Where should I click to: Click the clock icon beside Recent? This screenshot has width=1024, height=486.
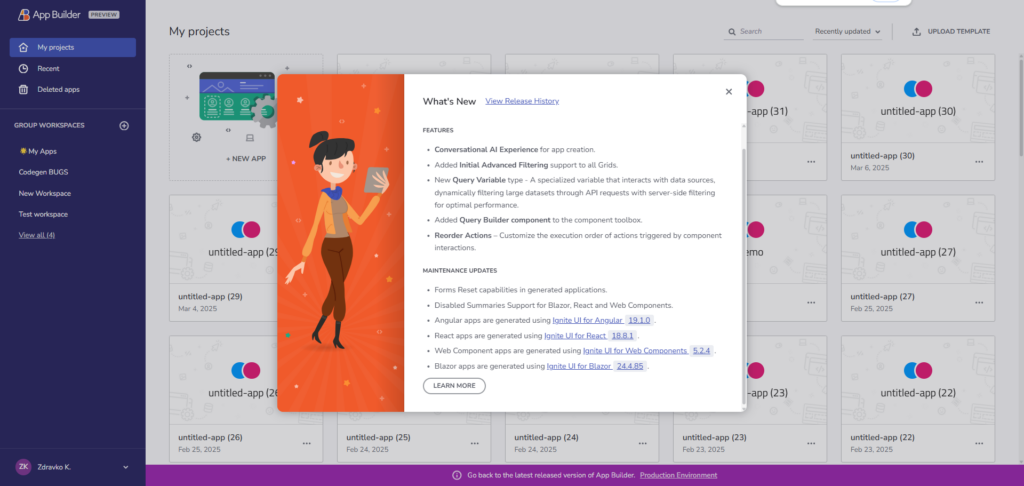click(24, 68)
